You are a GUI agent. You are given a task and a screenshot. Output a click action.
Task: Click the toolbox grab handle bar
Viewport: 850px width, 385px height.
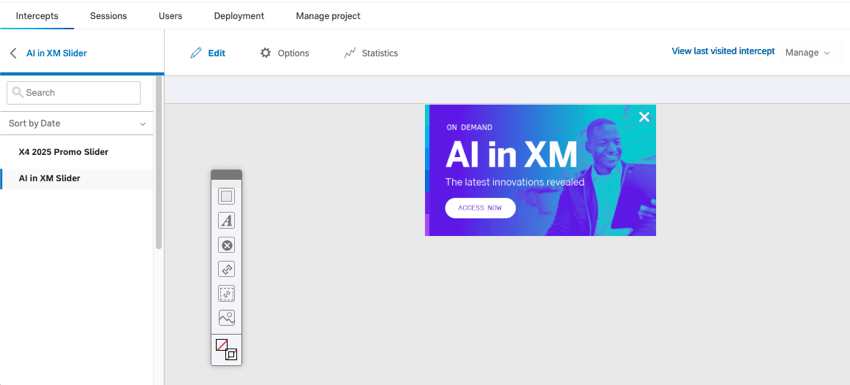pyautogui.click(x=227, y=175)
